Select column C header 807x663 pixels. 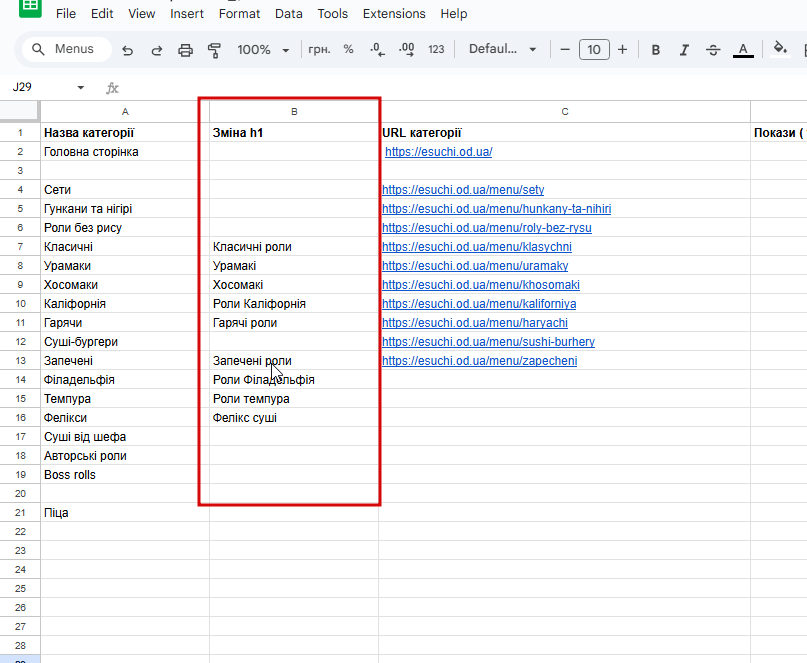(x=565, y=112)
